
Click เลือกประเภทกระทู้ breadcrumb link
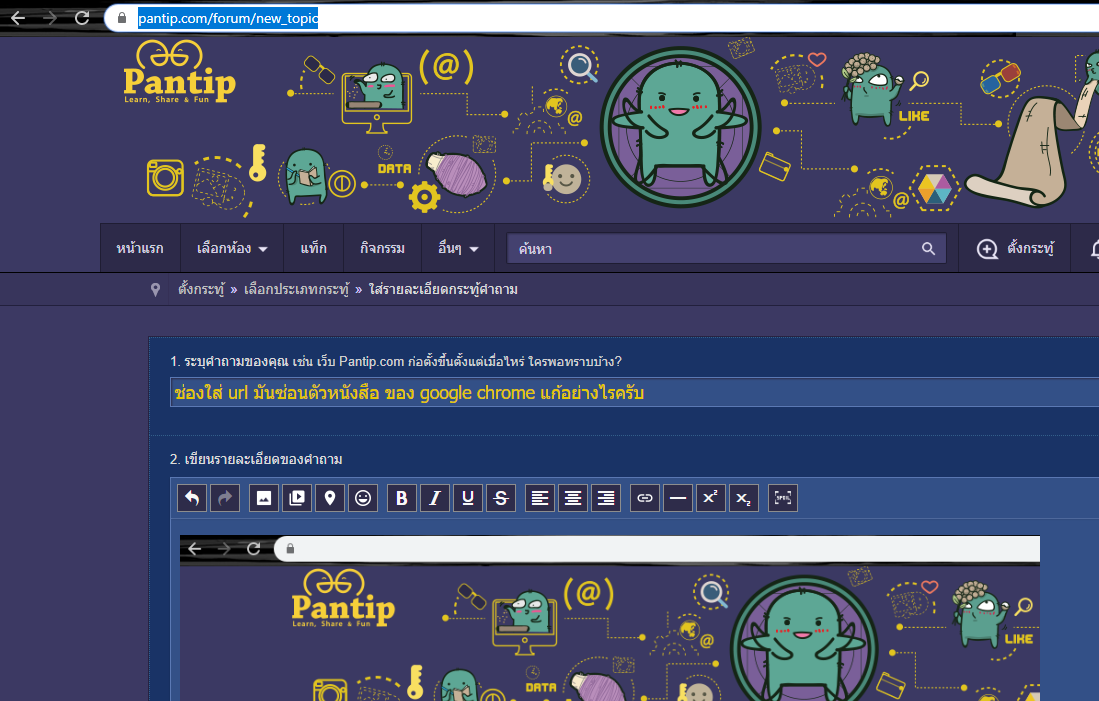[296, 289]
